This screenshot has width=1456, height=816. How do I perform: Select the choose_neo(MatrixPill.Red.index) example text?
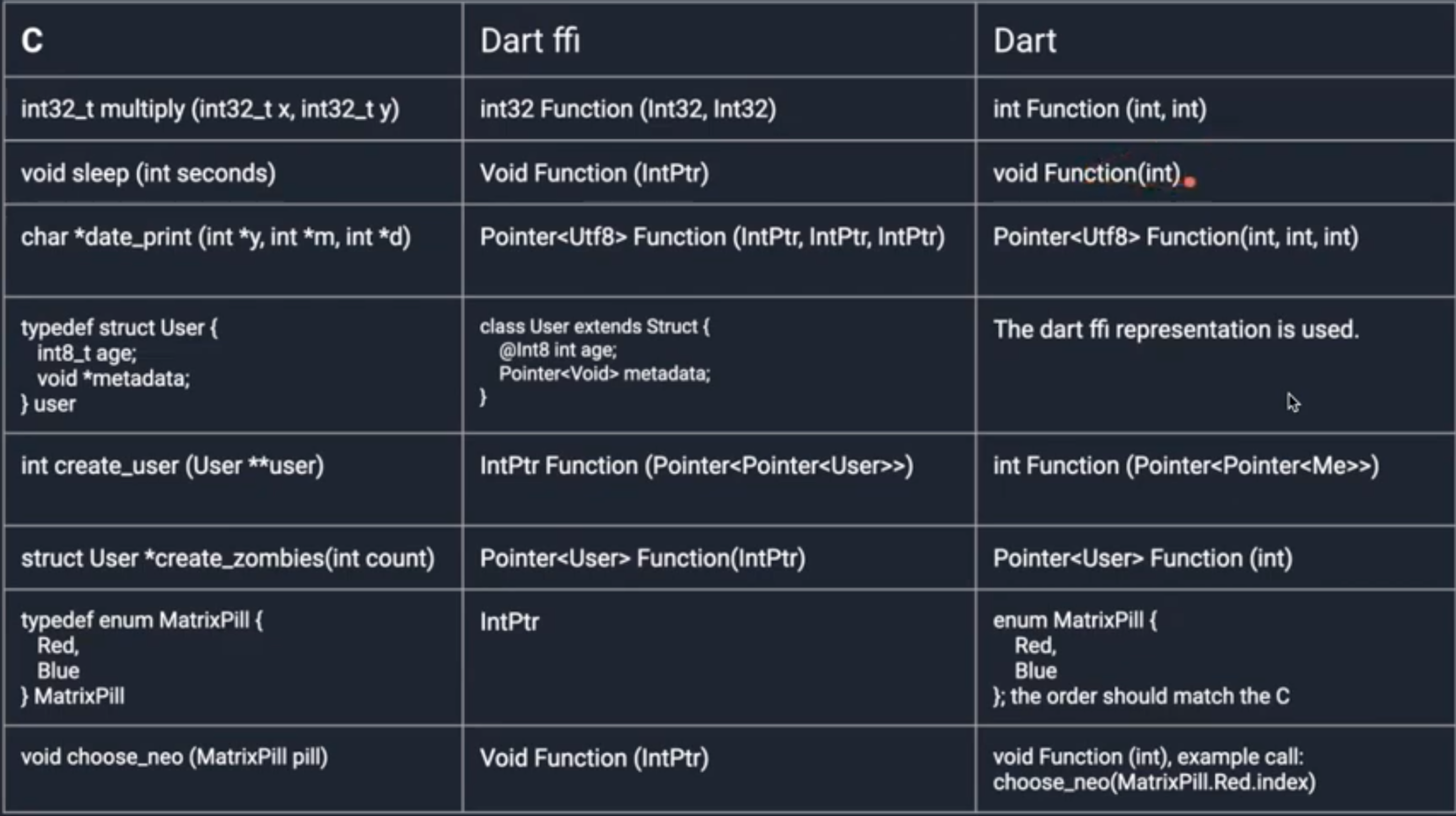tap(1153, 782)
